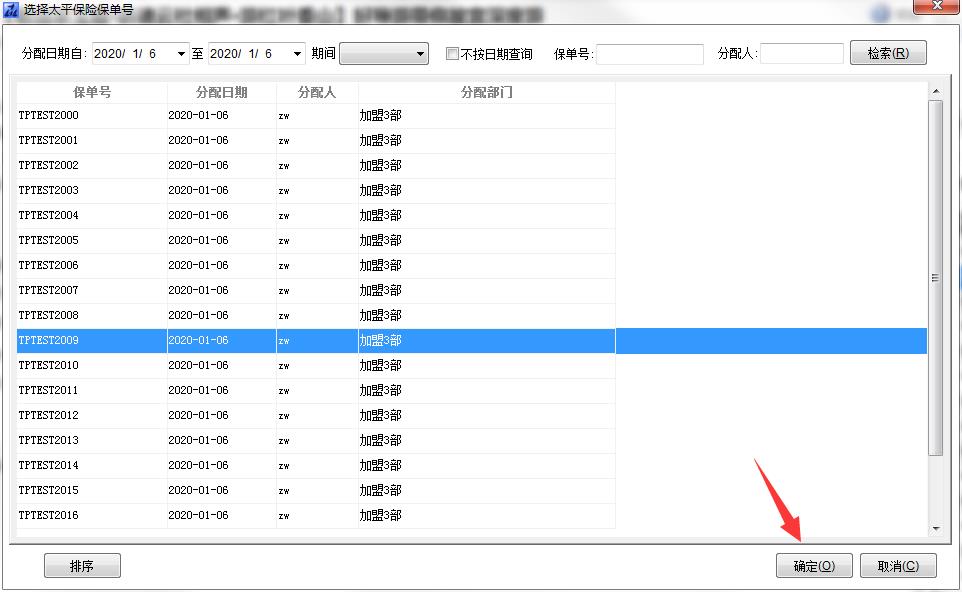Focus the 分配人 text field
This screenshot has height=592, width=962.
[x=801, y=54]
